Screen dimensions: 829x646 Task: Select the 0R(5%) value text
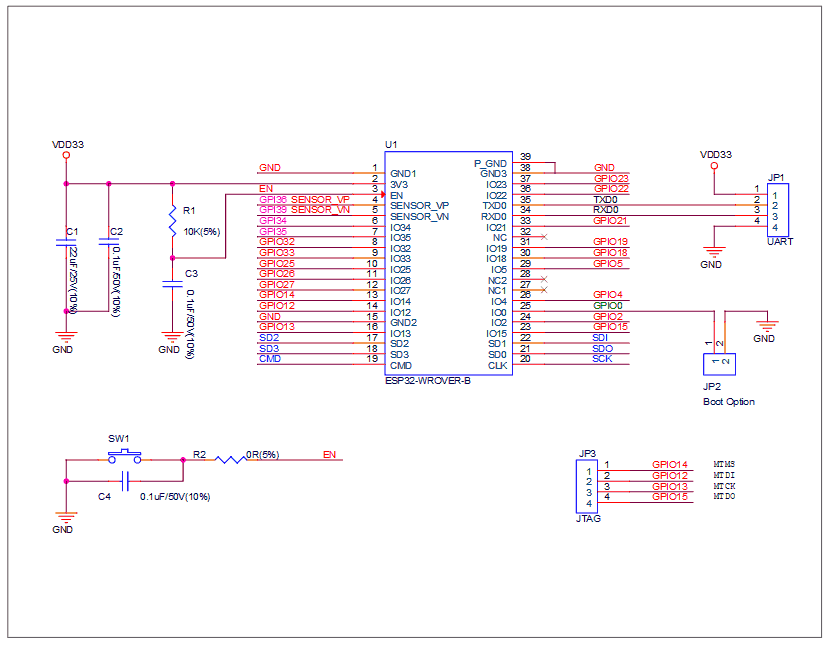pos(263,455)
